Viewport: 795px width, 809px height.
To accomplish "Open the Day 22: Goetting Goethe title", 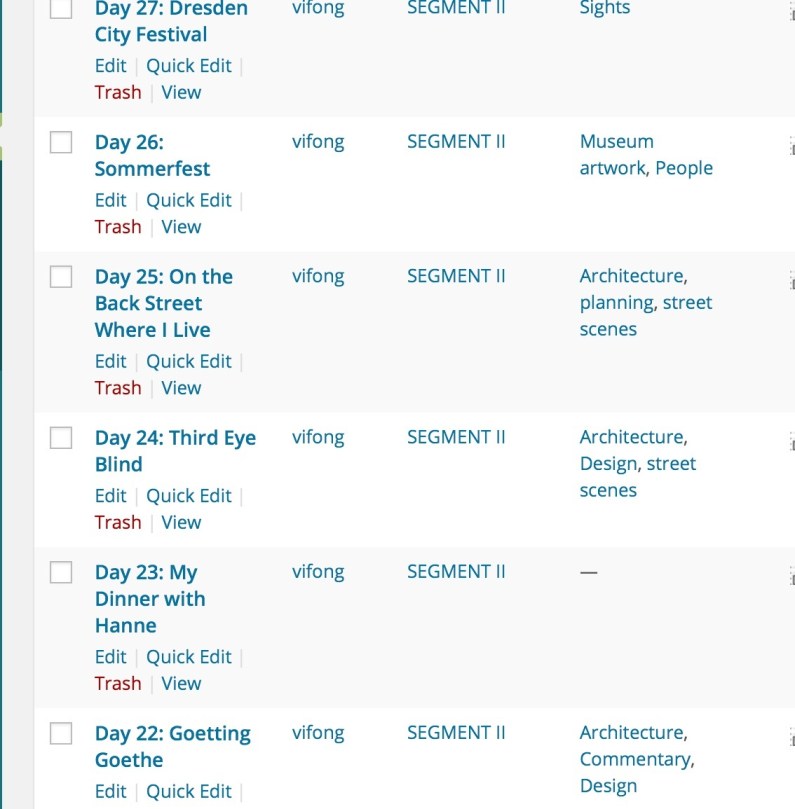I will pos(172,747).
